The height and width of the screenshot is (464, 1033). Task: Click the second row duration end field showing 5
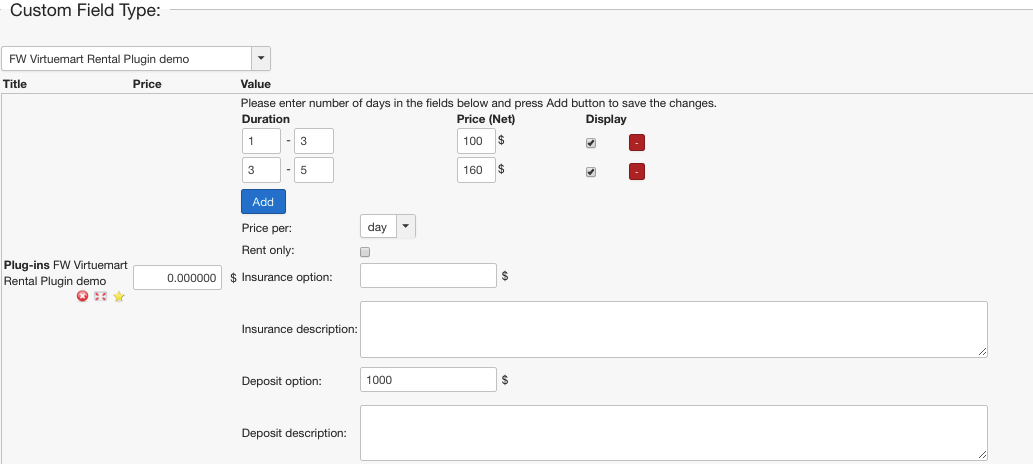pos(313,170)
